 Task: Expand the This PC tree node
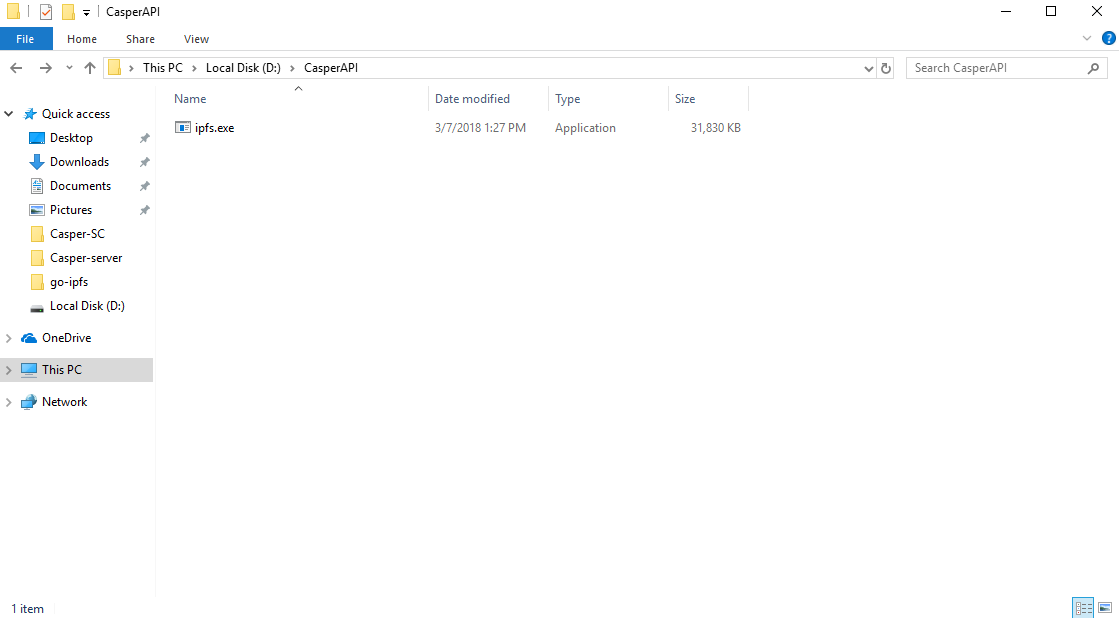(9, 370)
